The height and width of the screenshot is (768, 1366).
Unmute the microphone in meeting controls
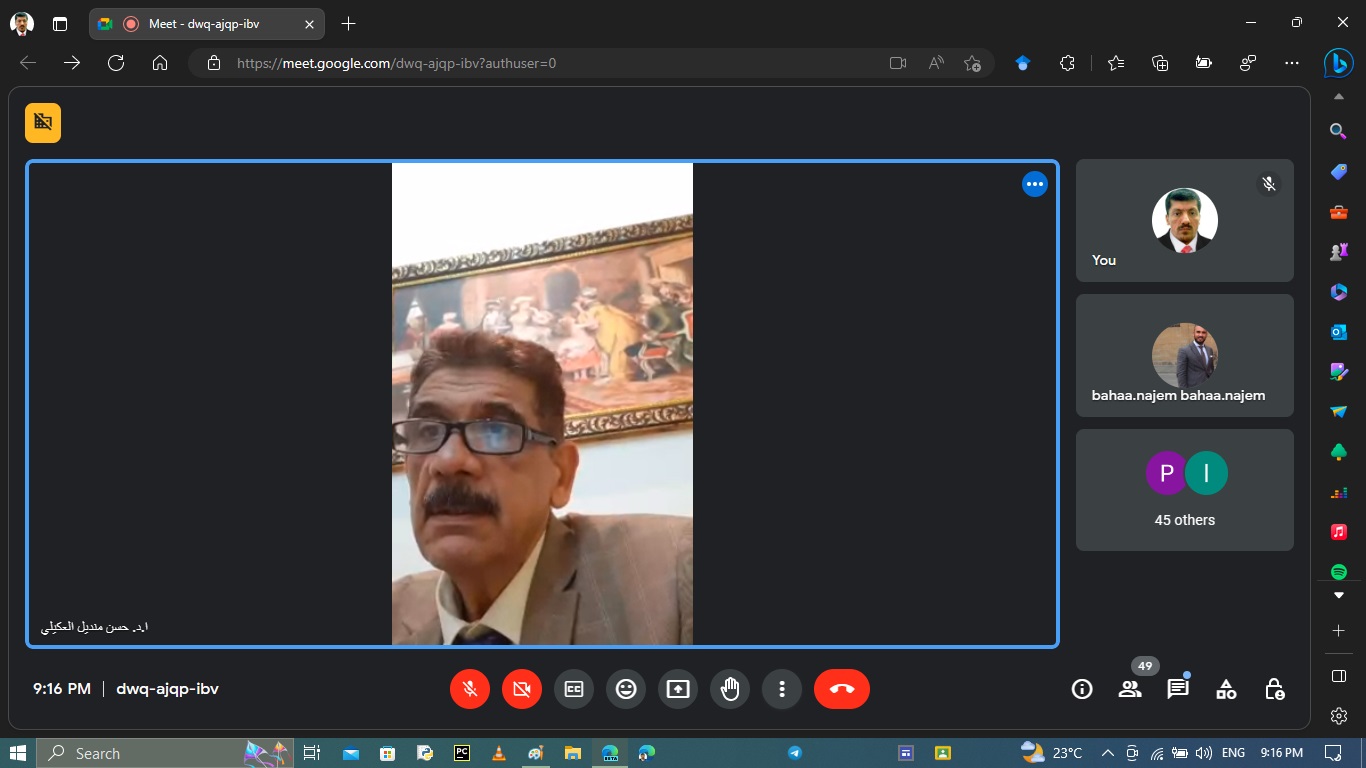pyautogui.click(x=470, y=689)
